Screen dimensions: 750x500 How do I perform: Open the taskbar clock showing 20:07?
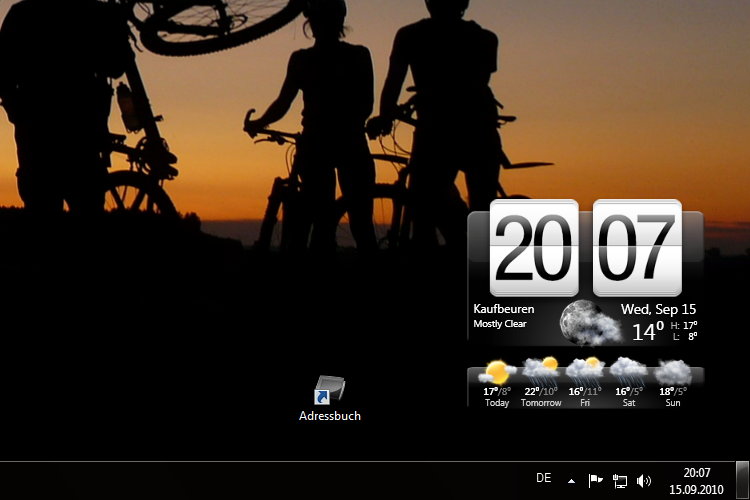click(x=696, y=480)
